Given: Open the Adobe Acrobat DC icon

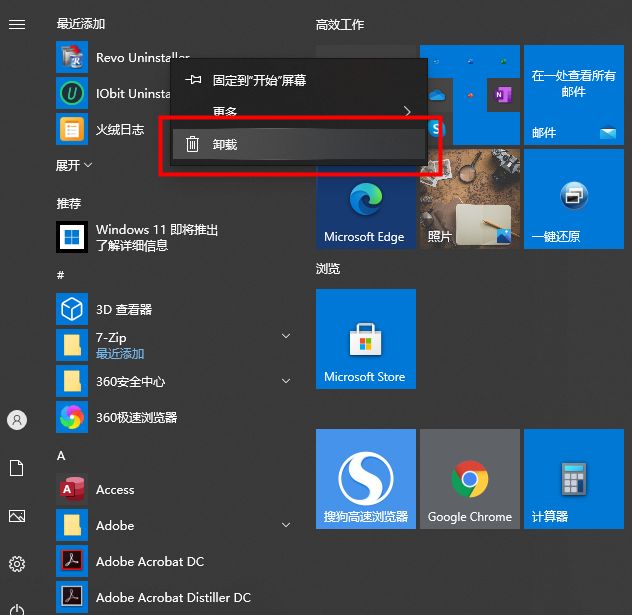Looking at the screenshot, I should [72, 561].
